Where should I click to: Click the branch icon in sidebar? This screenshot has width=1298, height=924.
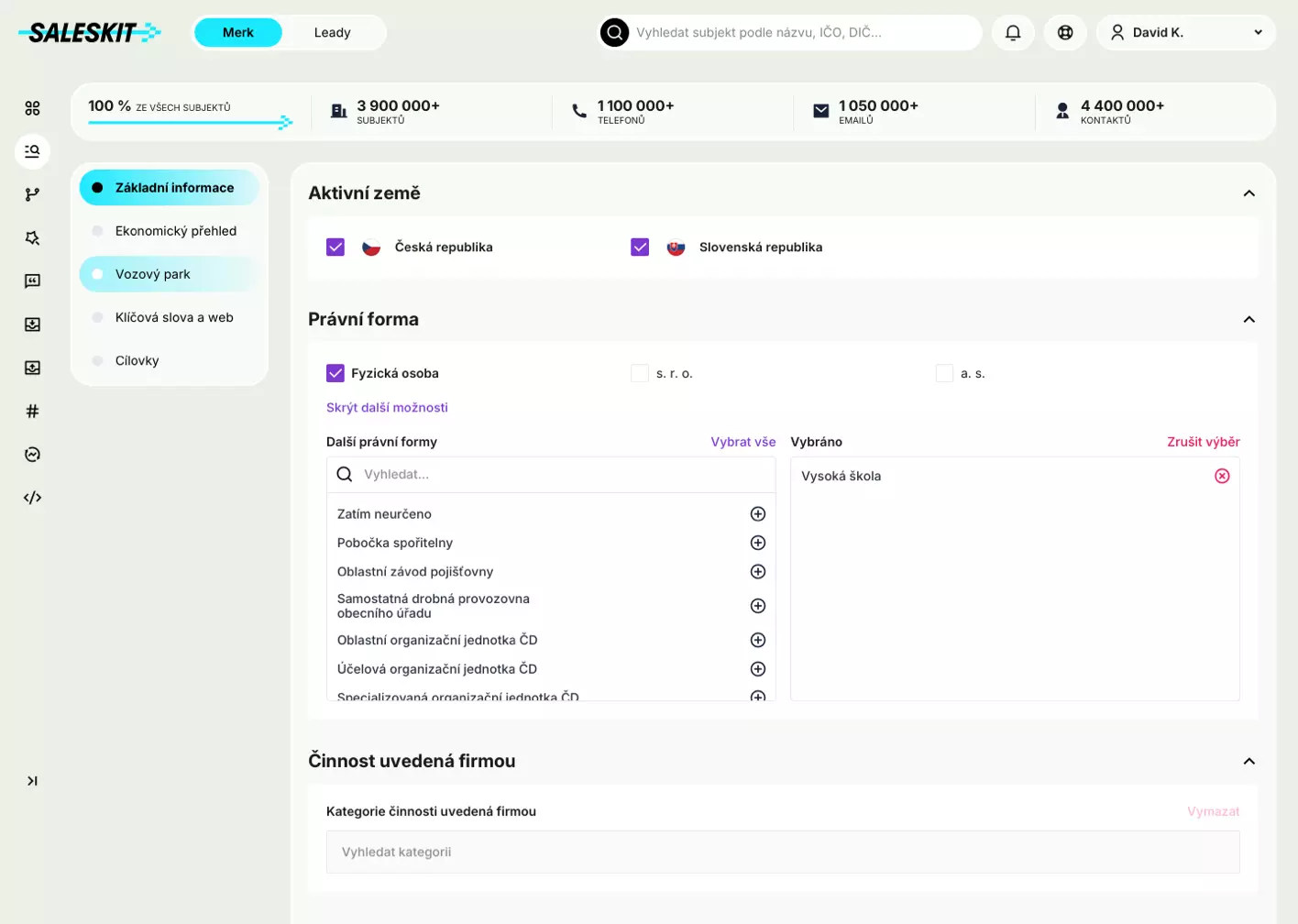pos(32,194)
